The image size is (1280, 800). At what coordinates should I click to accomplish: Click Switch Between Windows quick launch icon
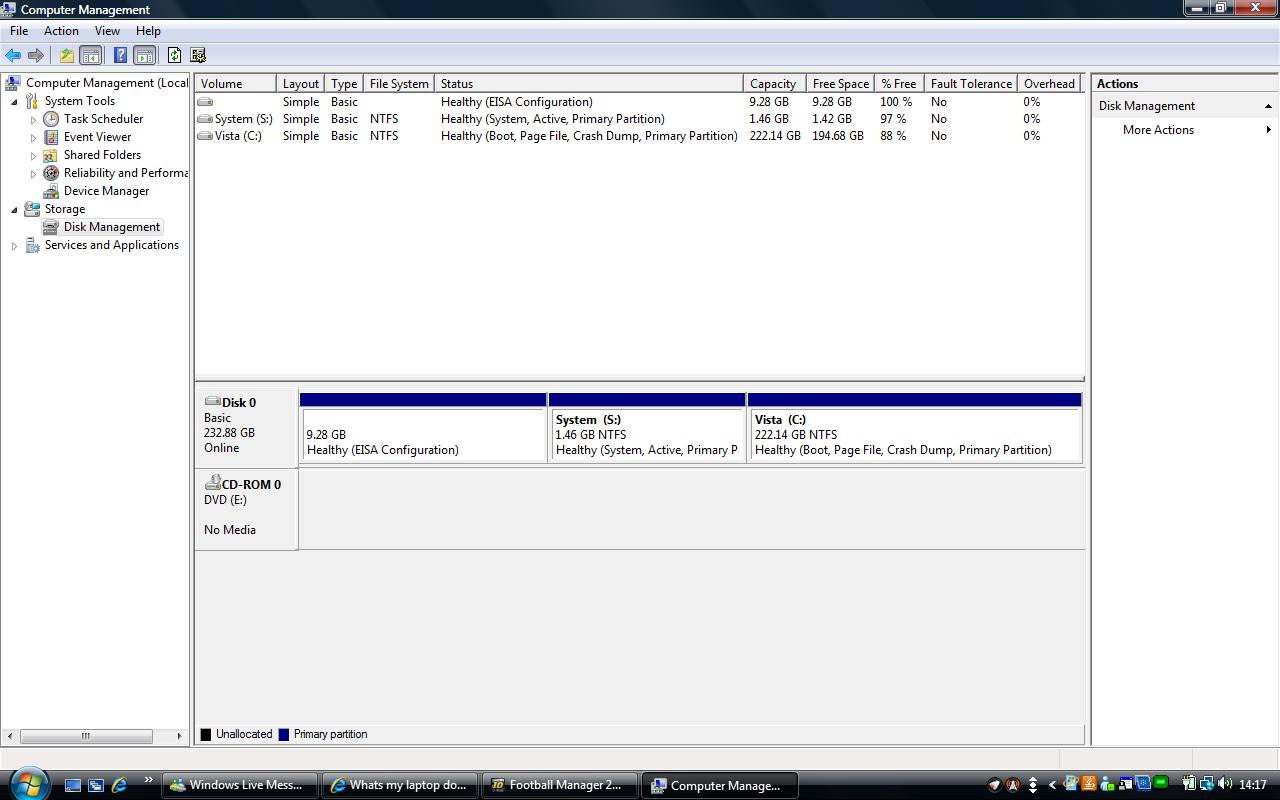click(x=96, y=785)
